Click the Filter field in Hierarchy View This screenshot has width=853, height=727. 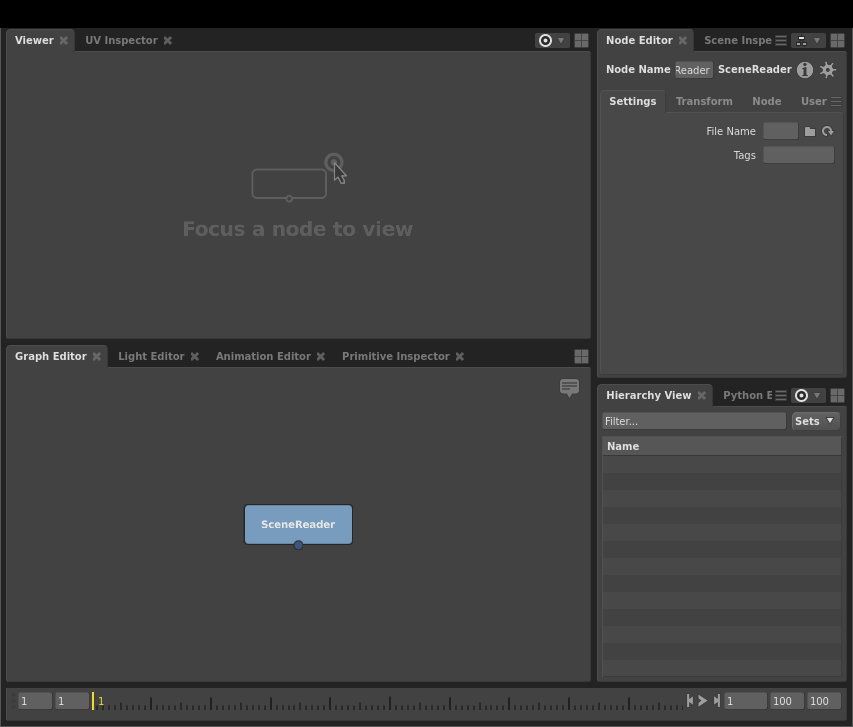[693, 421]
